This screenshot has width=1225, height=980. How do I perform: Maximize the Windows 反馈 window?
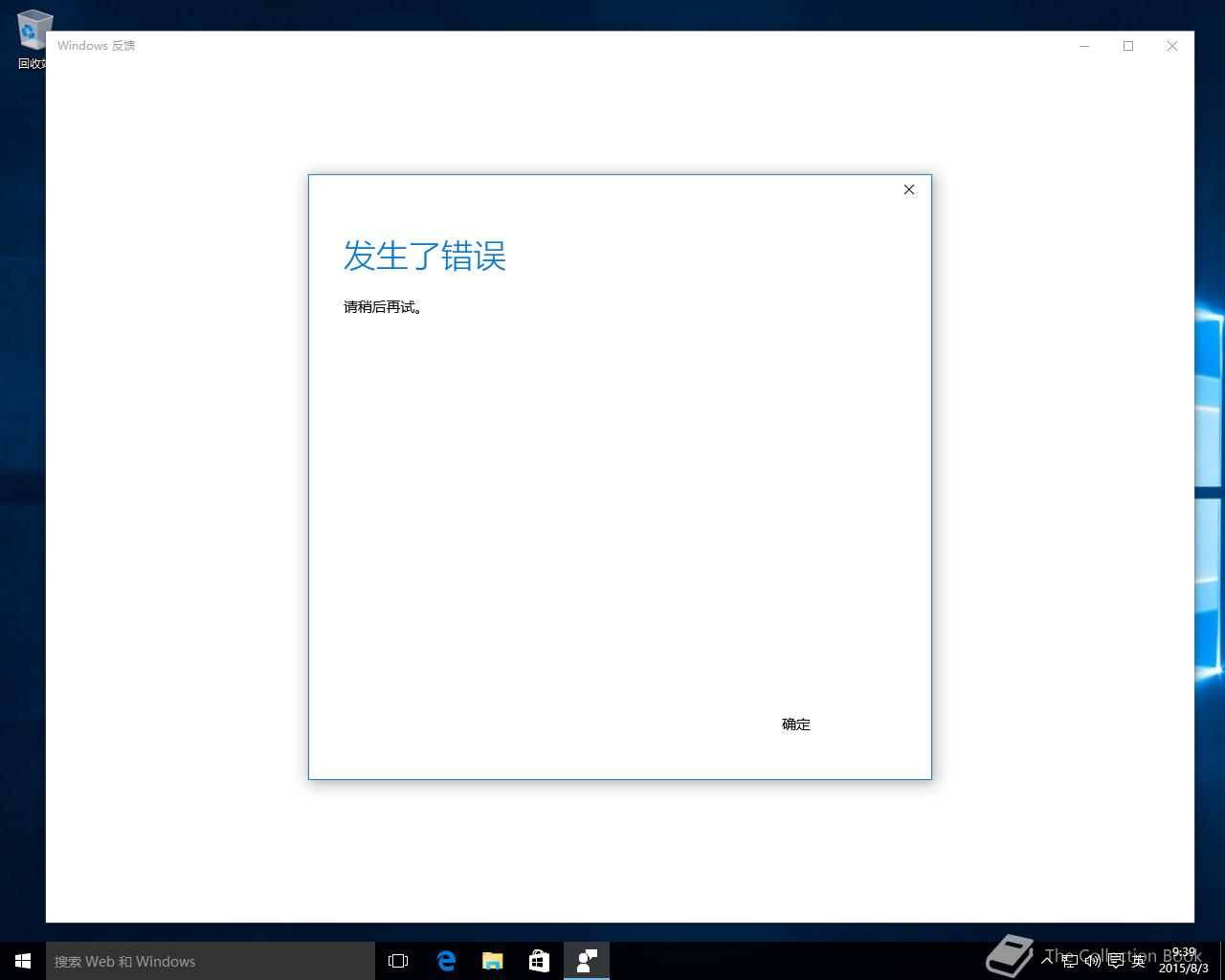1128,46
